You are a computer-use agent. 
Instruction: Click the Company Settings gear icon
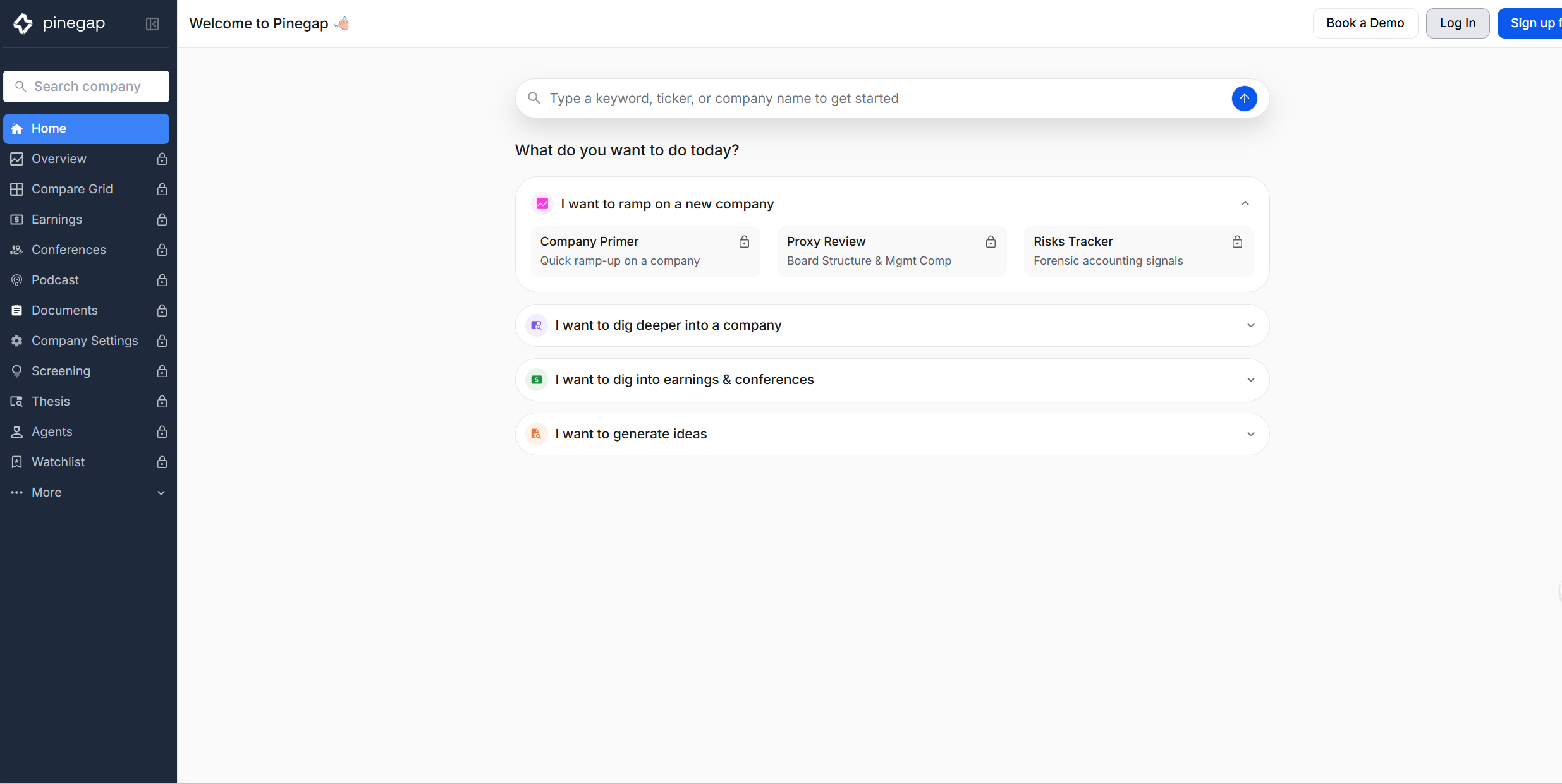(17, 341)
